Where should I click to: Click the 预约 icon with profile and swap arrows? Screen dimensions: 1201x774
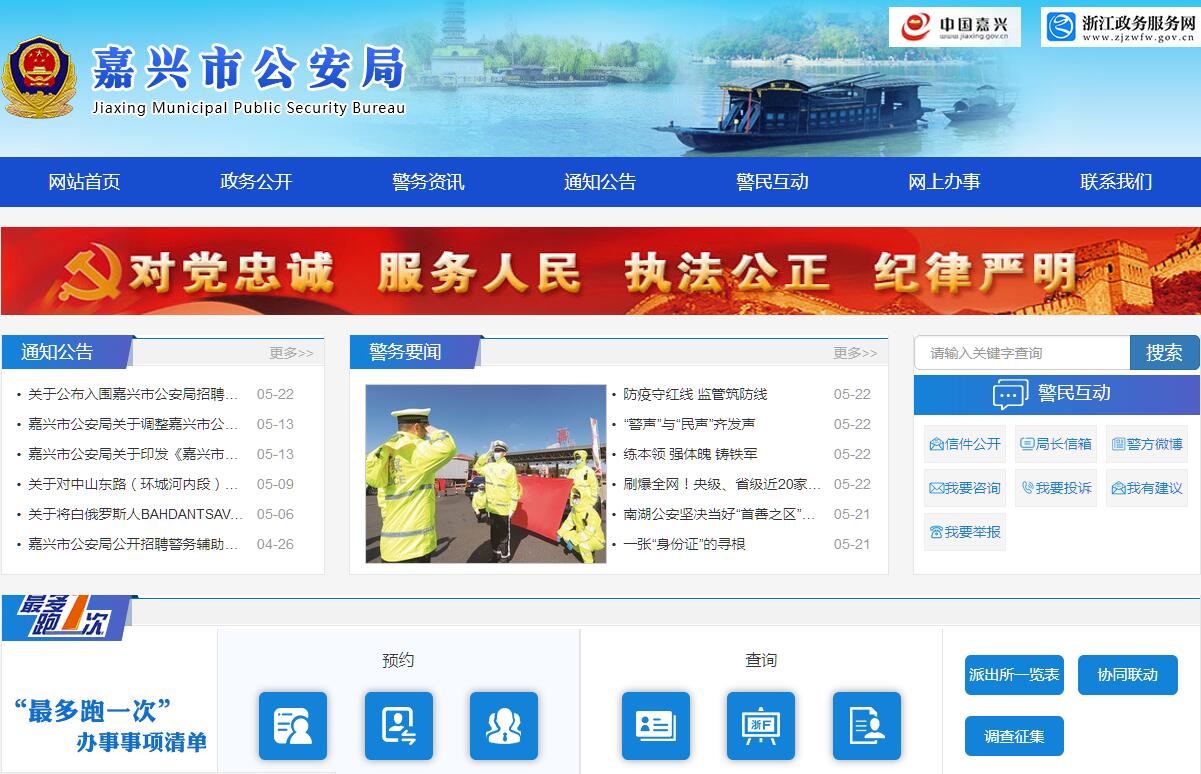[398, 725]
